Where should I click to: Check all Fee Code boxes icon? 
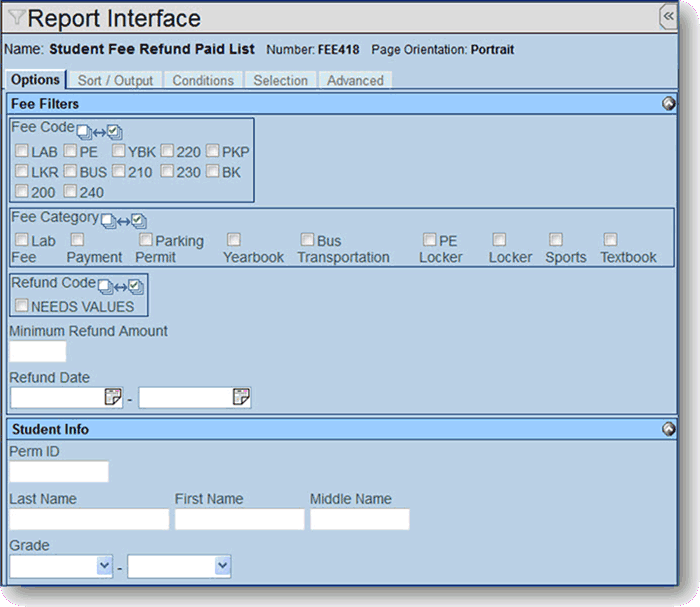coord(114,132)
